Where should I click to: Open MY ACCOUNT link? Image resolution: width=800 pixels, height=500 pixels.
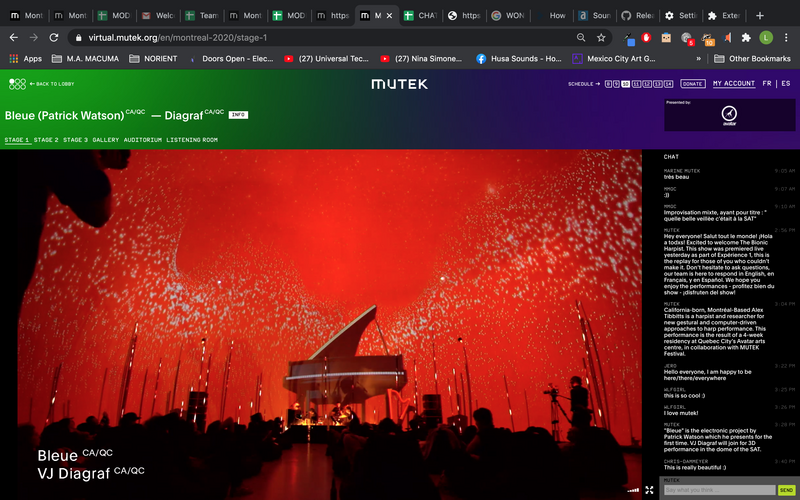point(734,83)
